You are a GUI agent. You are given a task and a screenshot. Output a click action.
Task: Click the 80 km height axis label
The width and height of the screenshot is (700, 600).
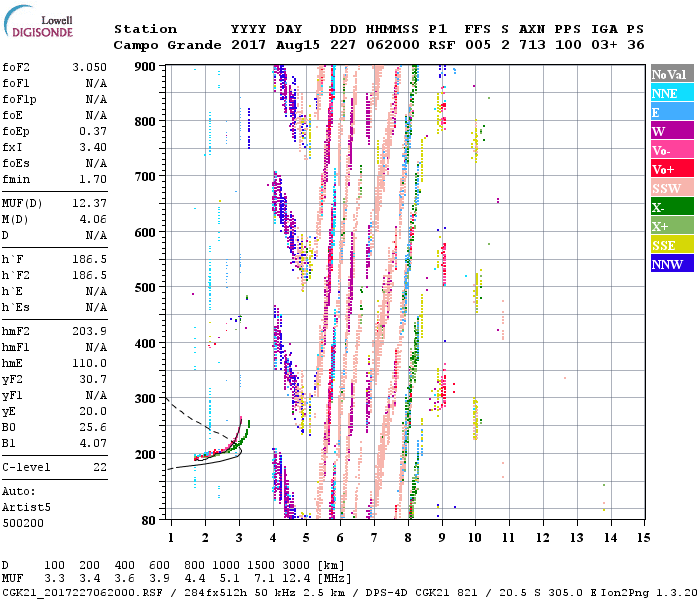tap(149, 521)
